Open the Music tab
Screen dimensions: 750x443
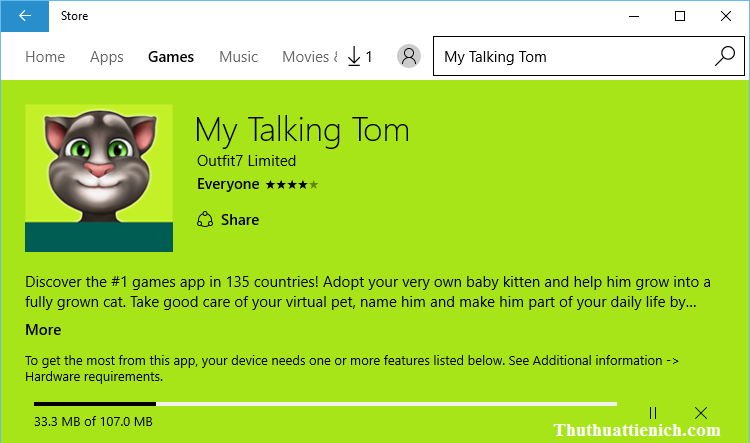(x=238, y=57)
